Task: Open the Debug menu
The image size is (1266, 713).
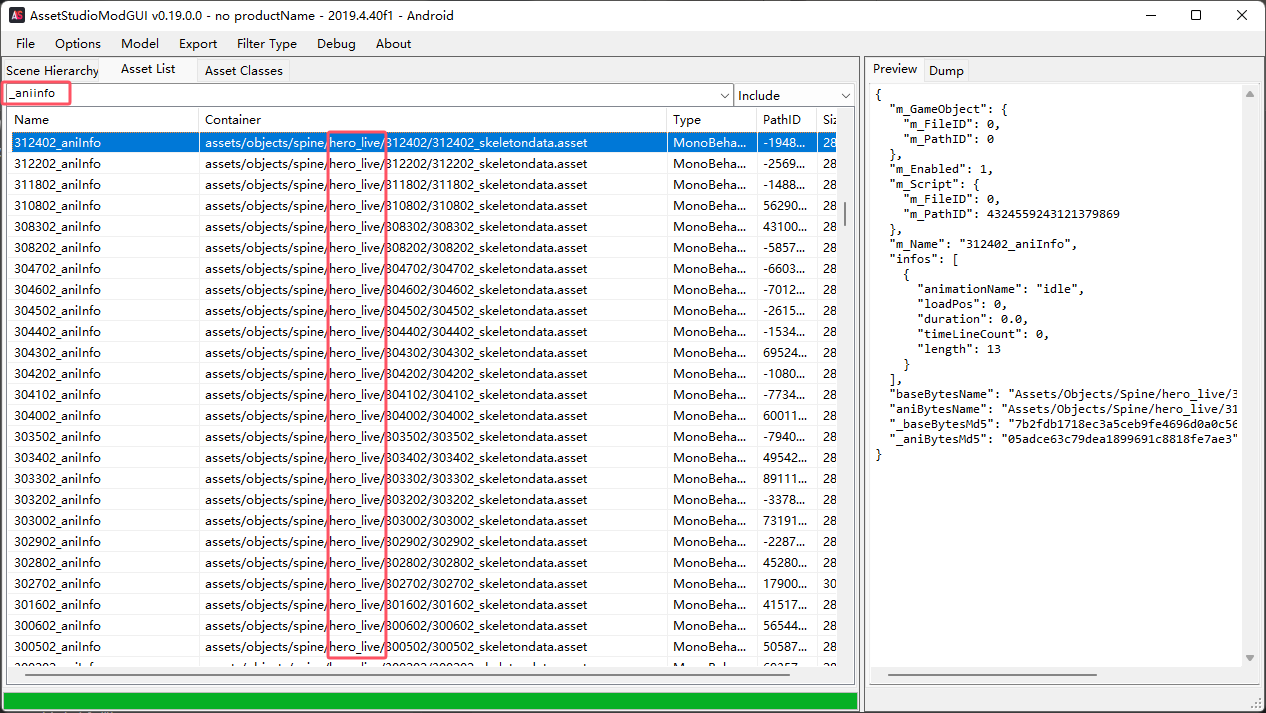Action: [336, 43]
